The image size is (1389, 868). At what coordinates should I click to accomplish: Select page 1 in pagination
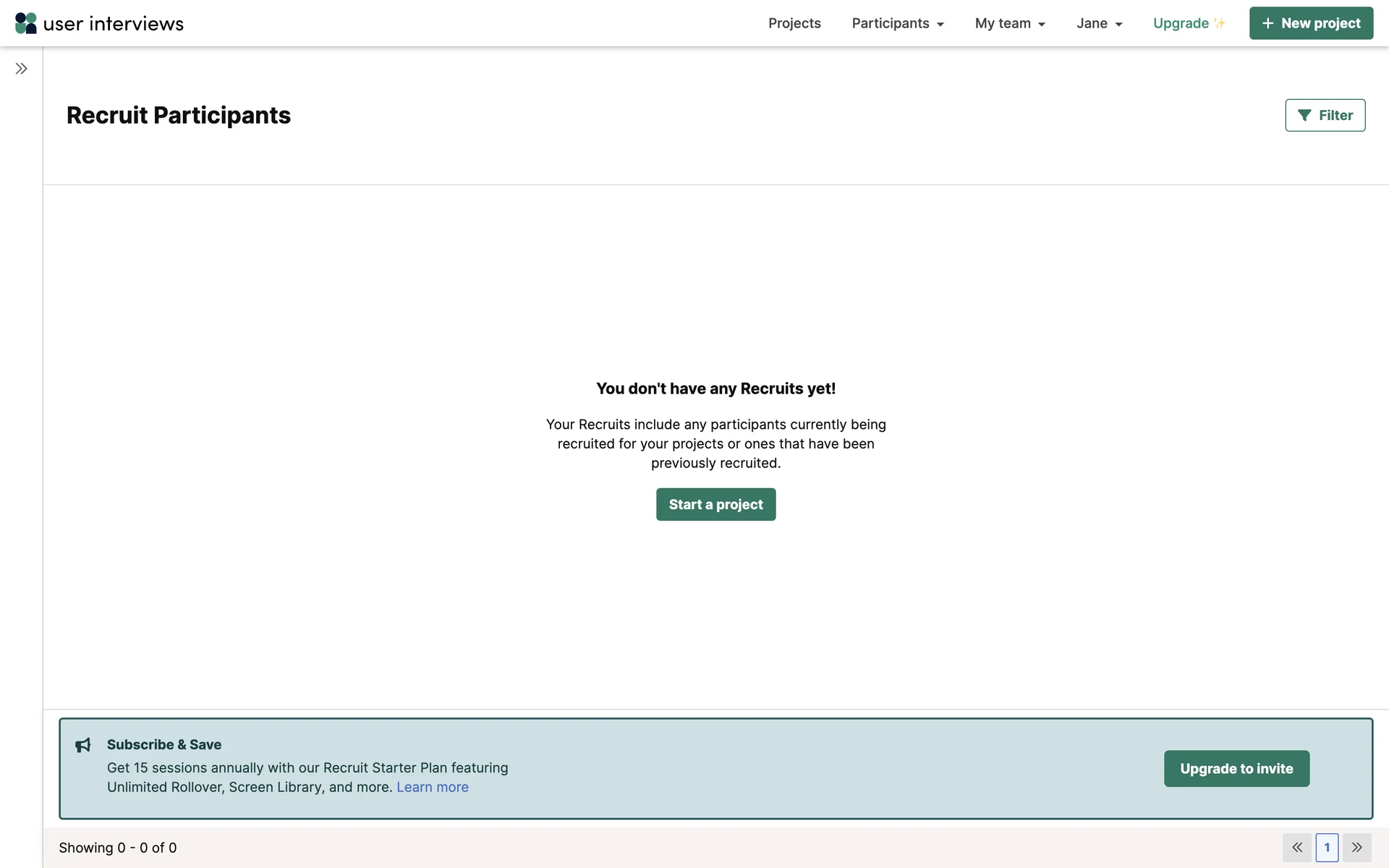pyautogui.click(x=1327, y=847)
